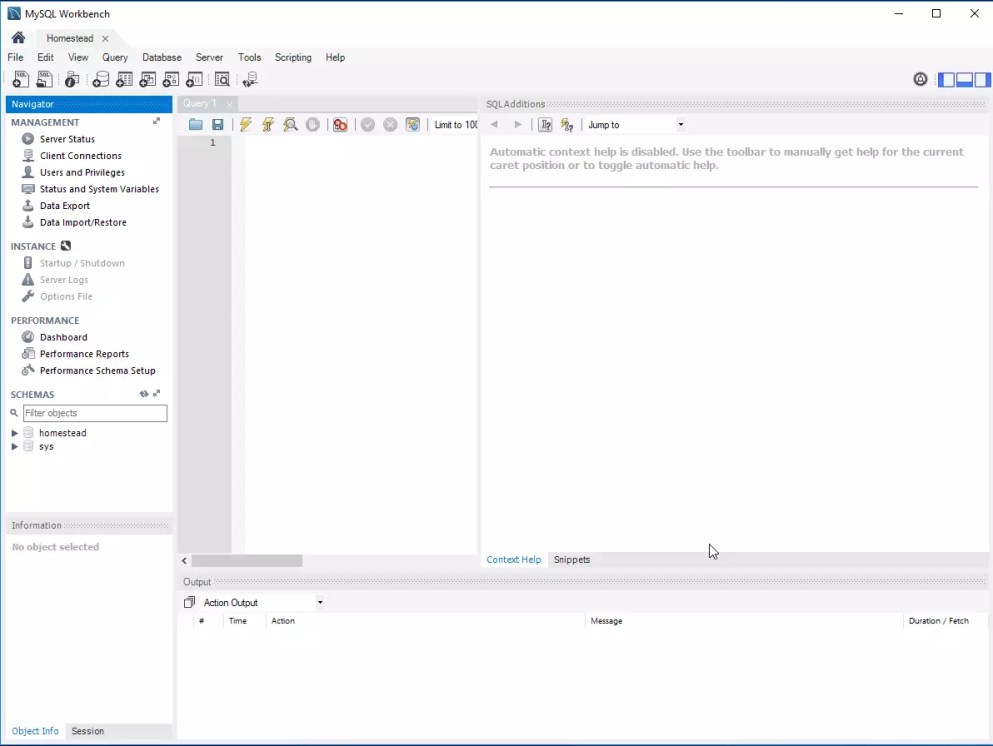
Task: Toggle the bottom output panel visibility
Action: tap(965, 79)
